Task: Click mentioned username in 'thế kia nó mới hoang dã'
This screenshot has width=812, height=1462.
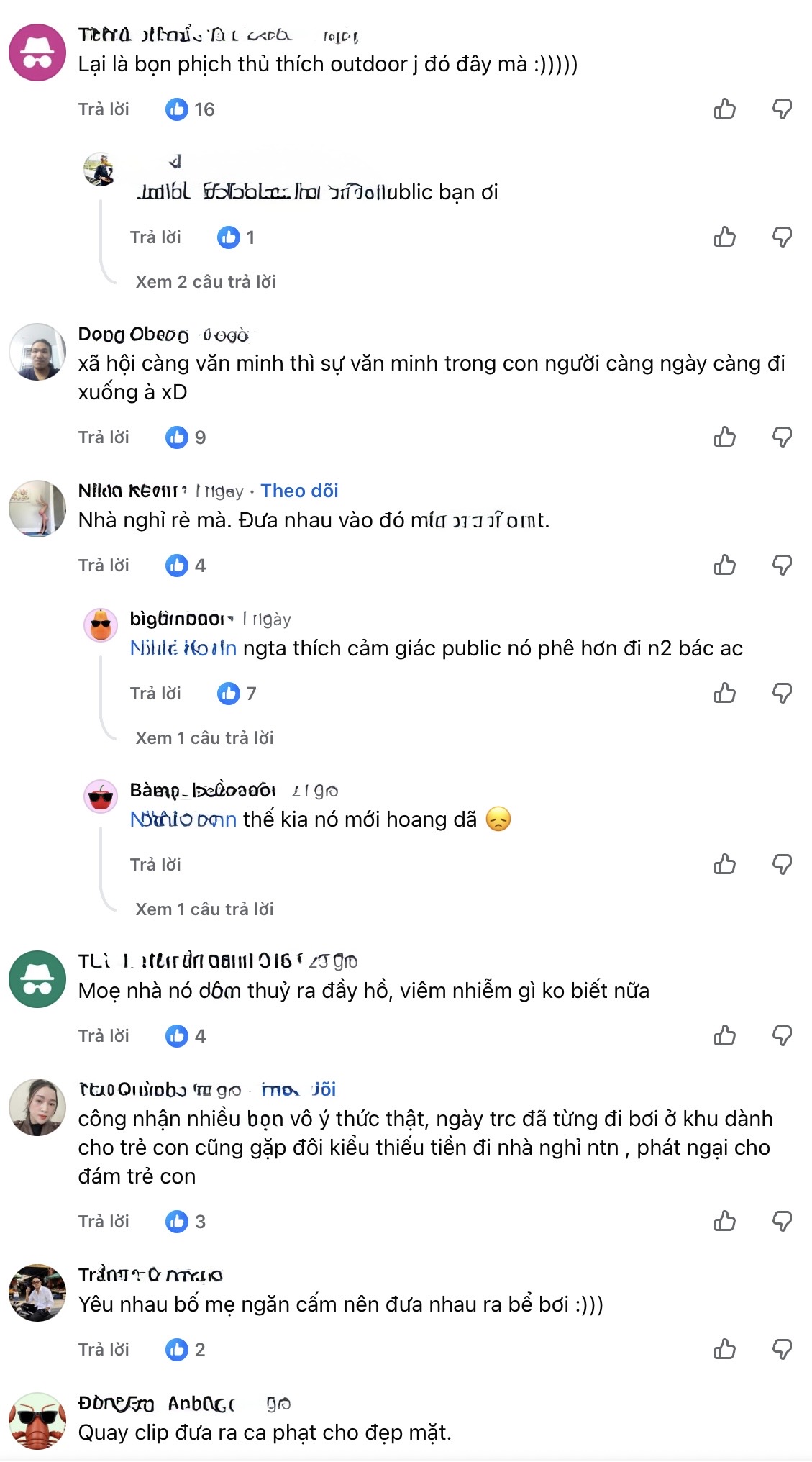Action: click(x=183, y=819)
